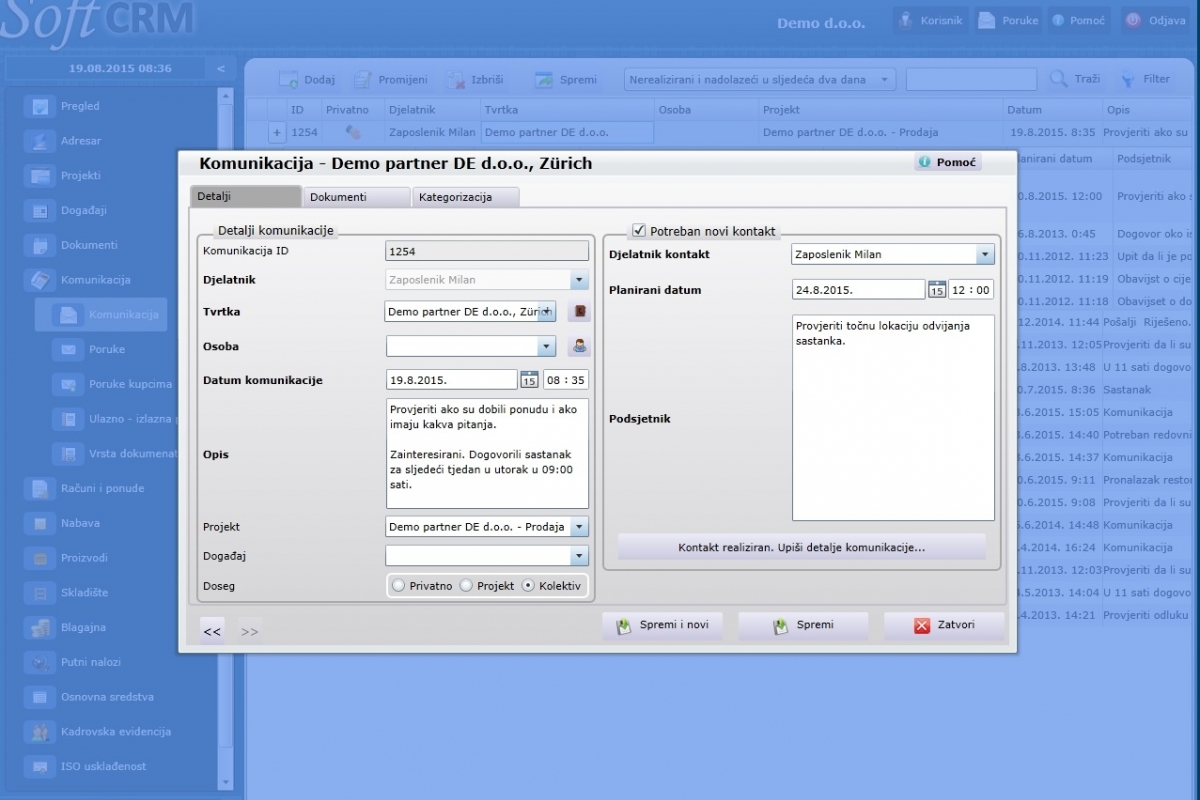Click in the Podsjetnik text area

click(893, 418)
